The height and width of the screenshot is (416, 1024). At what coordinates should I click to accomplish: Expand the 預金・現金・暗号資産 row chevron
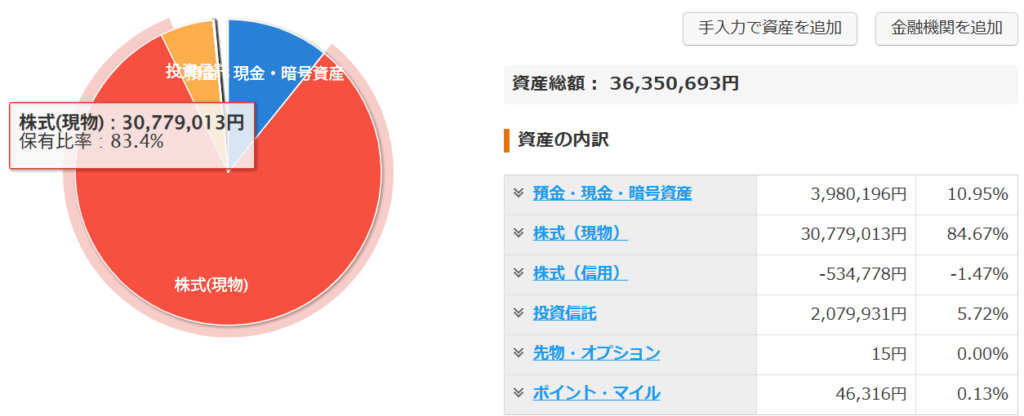pyautogui.click(x=519, y=193)
